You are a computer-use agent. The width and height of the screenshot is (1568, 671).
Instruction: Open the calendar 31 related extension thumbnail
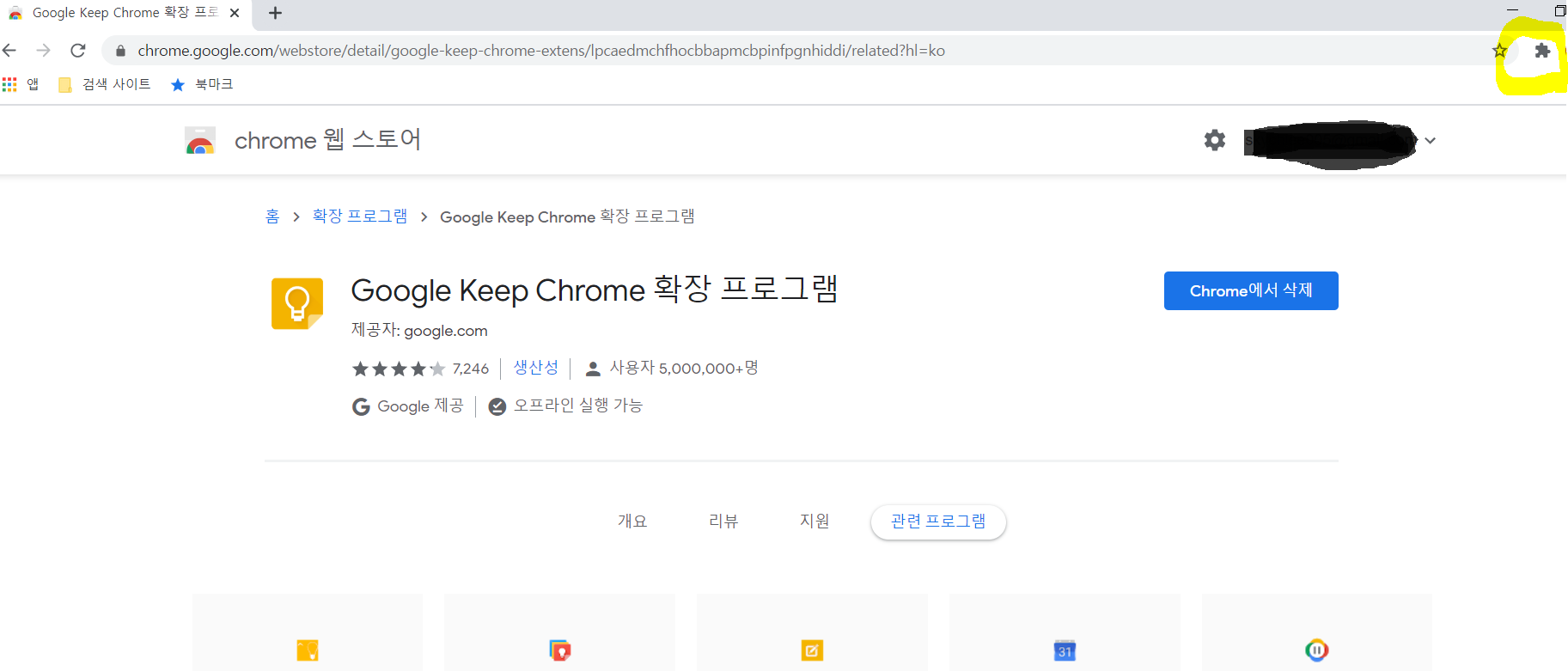1065,650
